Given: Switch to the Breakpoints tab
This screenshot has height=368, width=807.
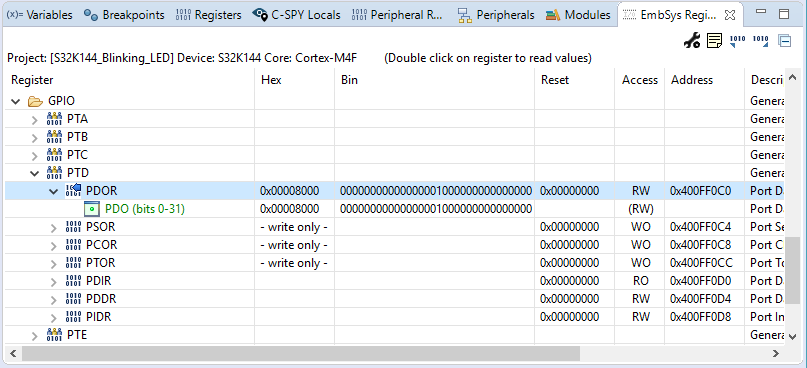Looking at the screenshot, I should click(x=124, y=15).
